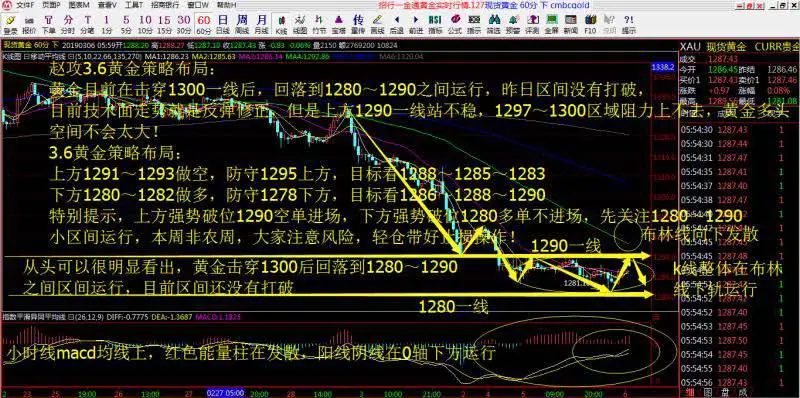Viewport: 800px width, 398px height.
Task: Select the 15分 period button
Action: pyautogui.click(x=164, y=23)
